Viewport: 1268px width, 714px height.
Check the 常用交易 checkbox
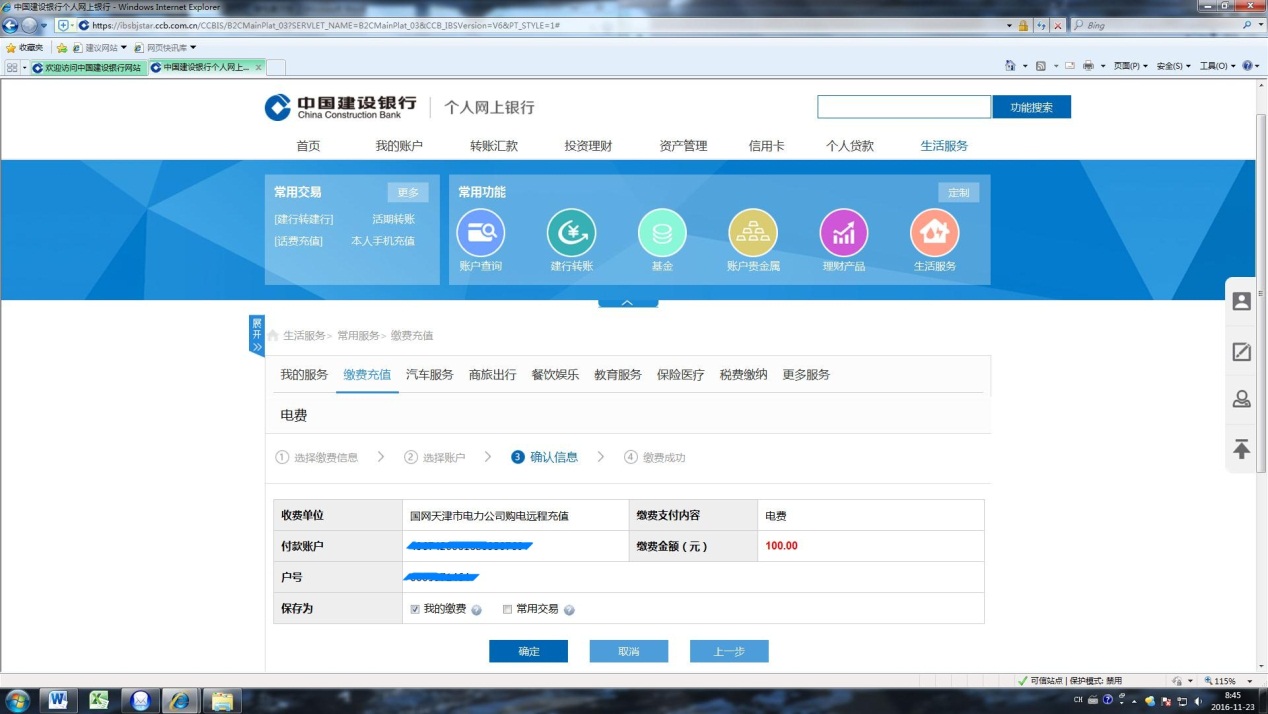(507, 609)
